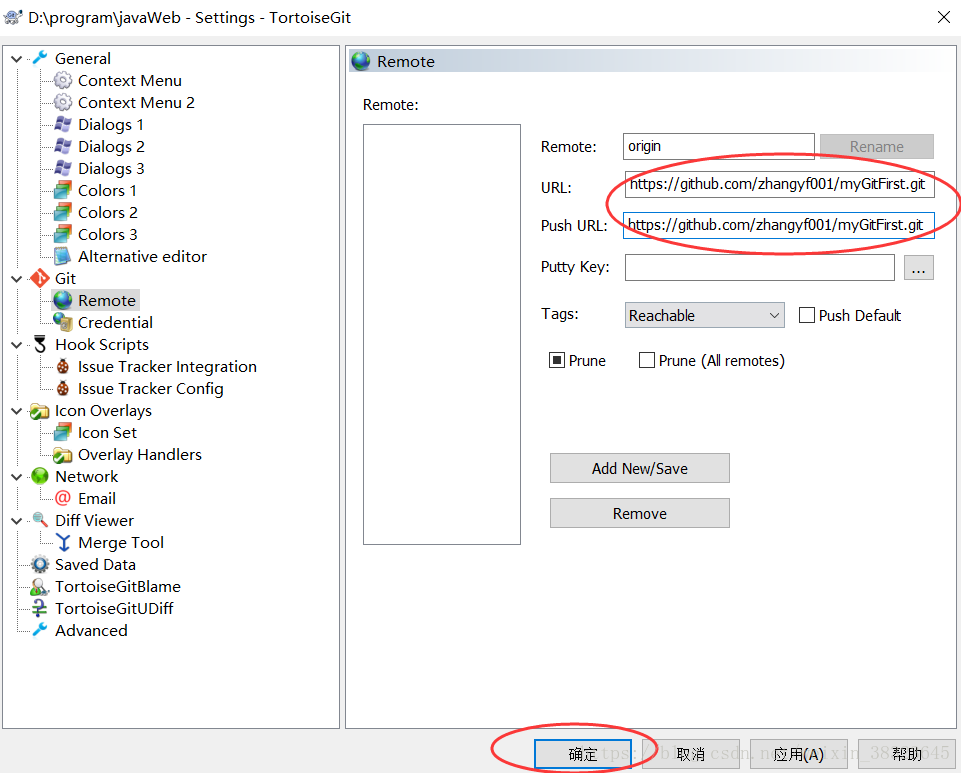Click the Issue Tracker Config bug icon

tap(63, 389)
